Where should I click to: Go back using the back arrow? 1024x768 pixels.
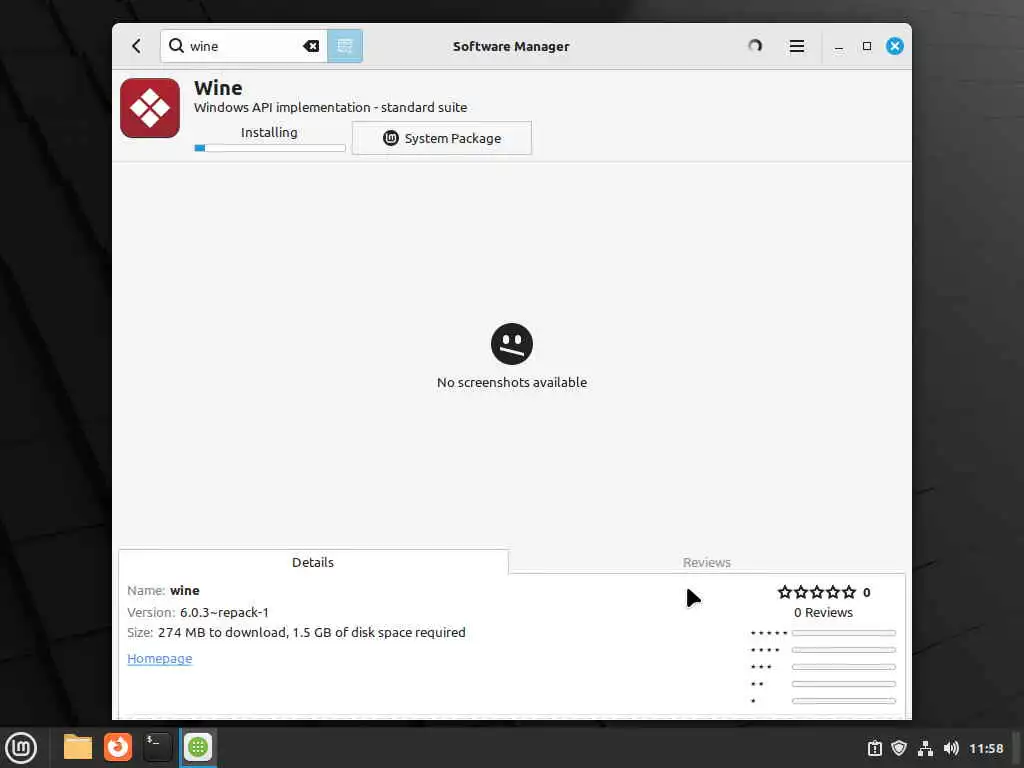(136, 46)
